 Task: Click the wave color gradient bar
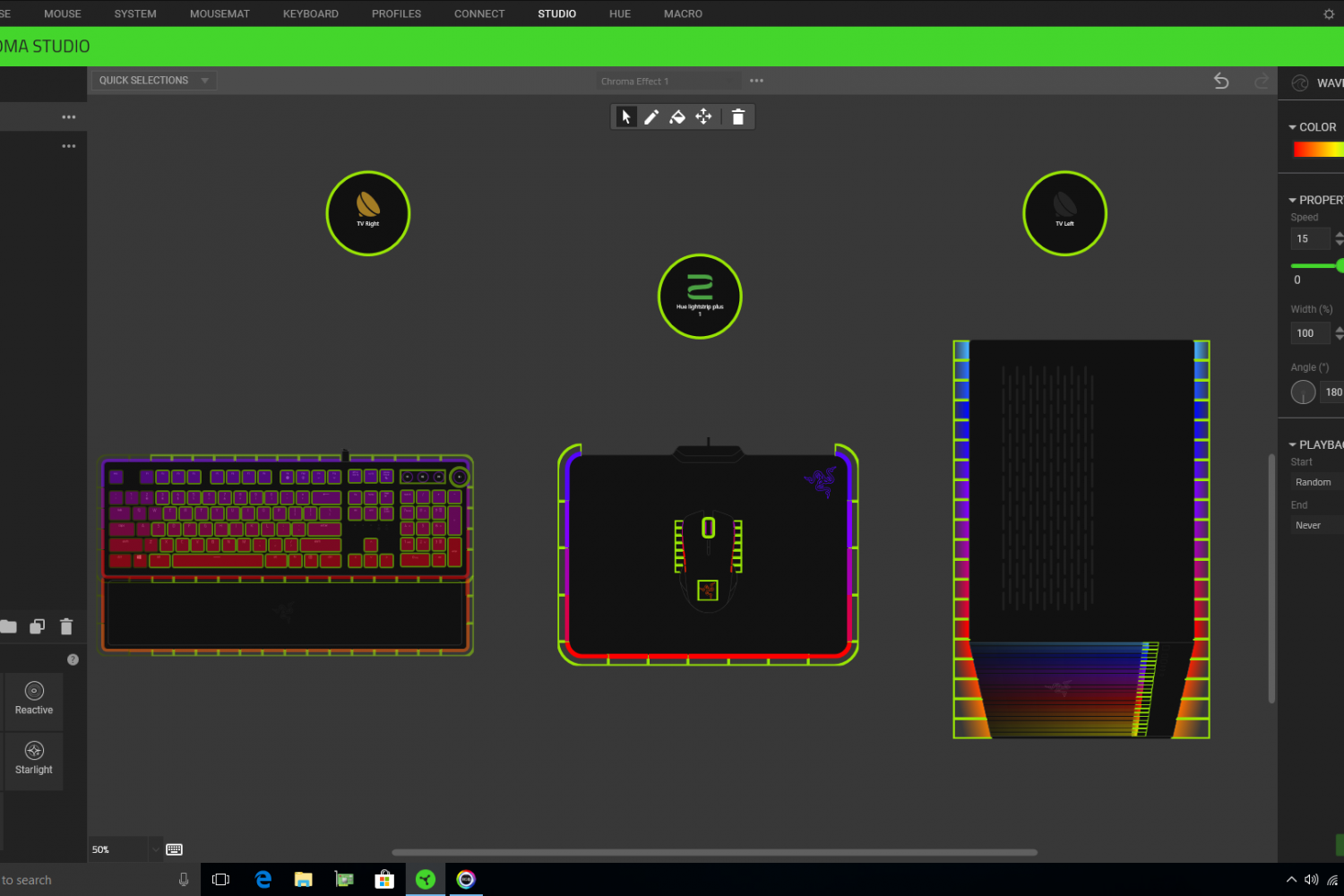point(1318,150)
